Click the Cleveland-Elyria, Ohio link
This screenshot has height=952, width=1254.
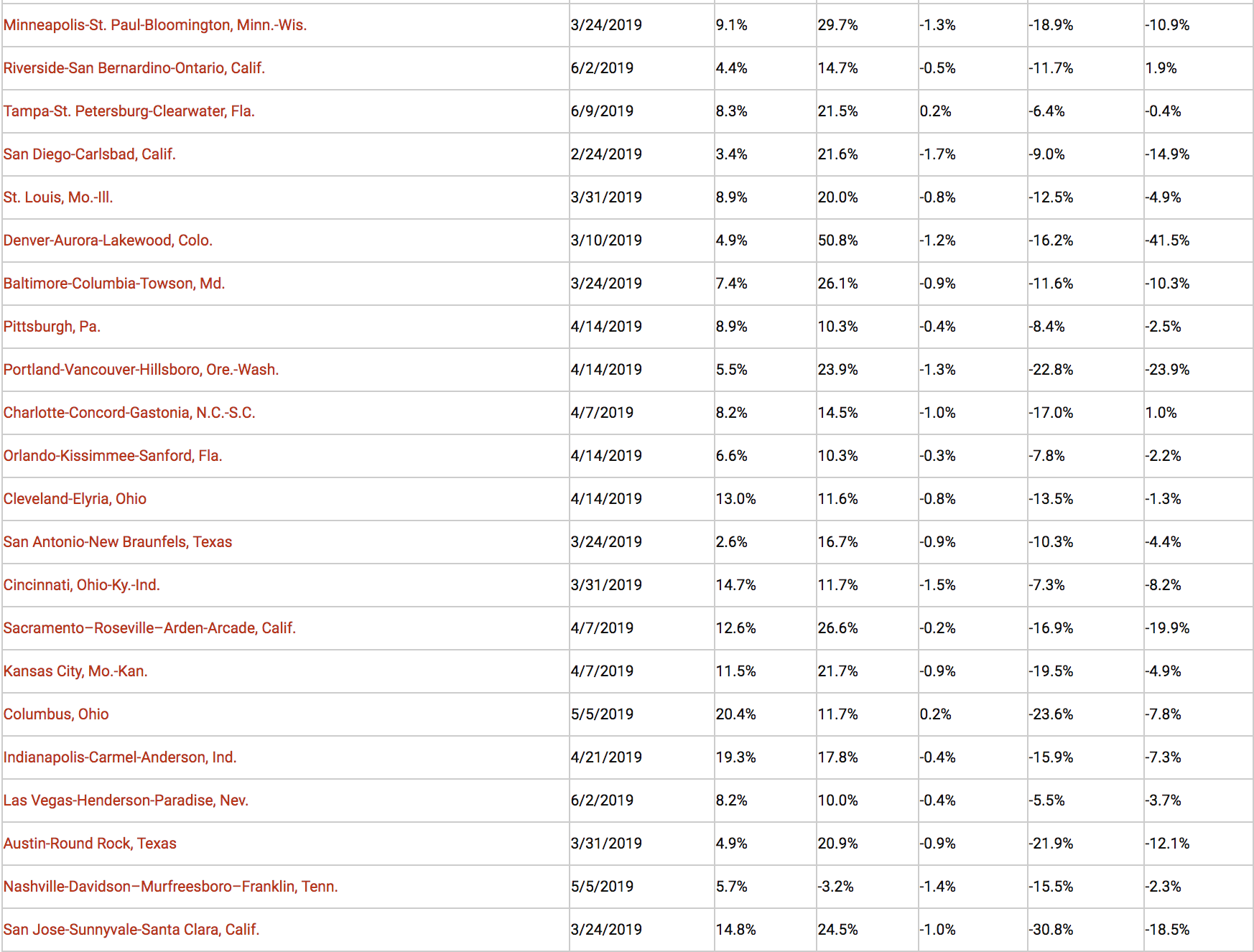(75, 499)
